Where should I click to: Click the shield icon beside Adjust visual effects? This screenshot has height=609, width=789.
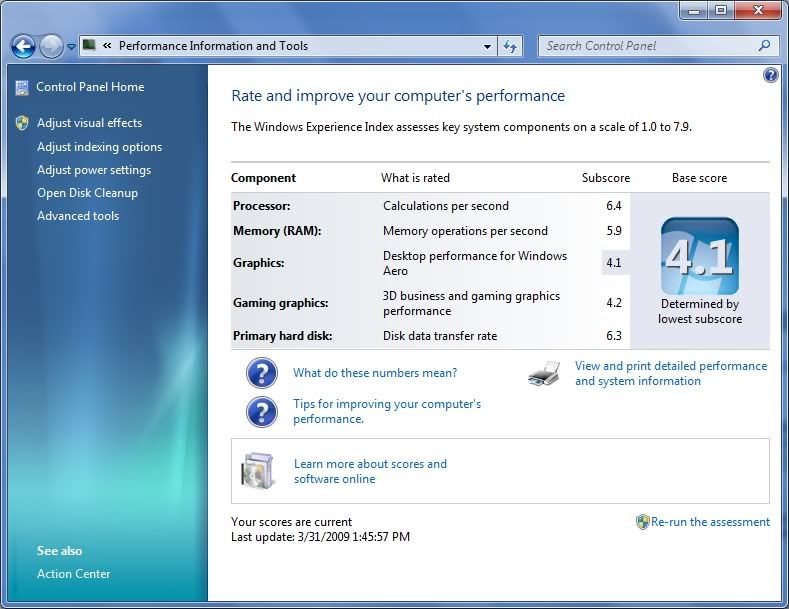pyautogui.click(x=22, y=122)
